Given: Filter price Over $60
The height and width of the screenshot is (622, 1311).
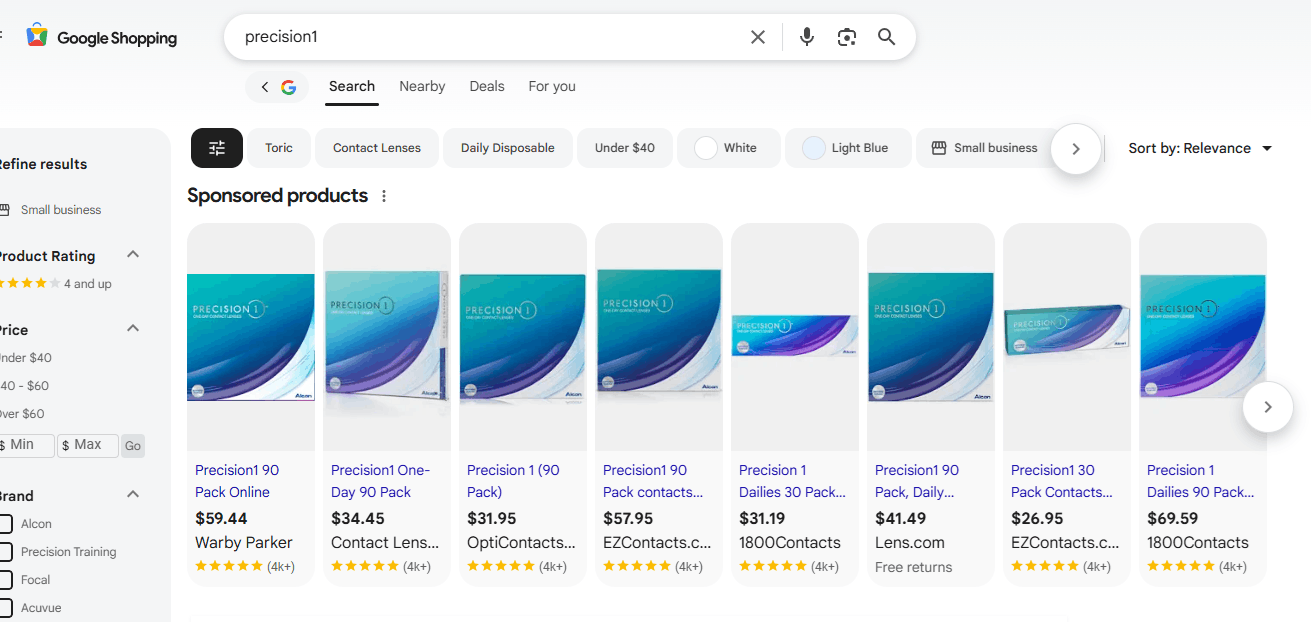Looking at the screenshot, I should pos(22,414).
